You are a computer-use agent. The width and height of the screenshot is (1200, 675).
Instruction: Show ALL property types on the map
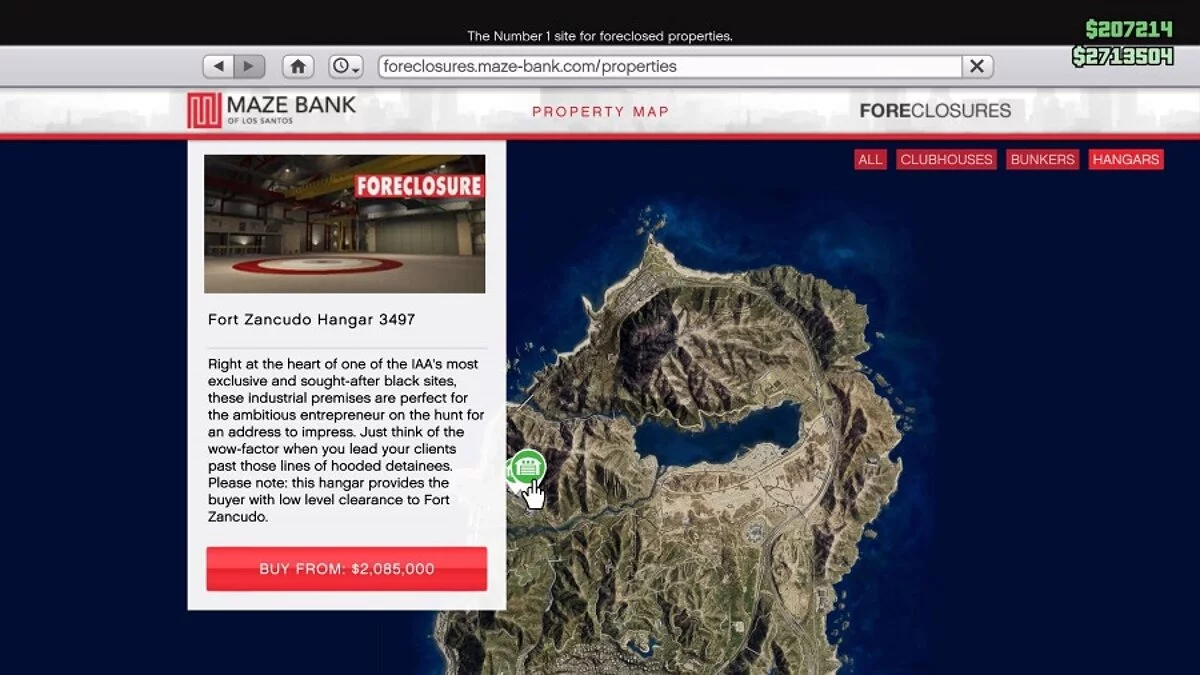(870, 160)
